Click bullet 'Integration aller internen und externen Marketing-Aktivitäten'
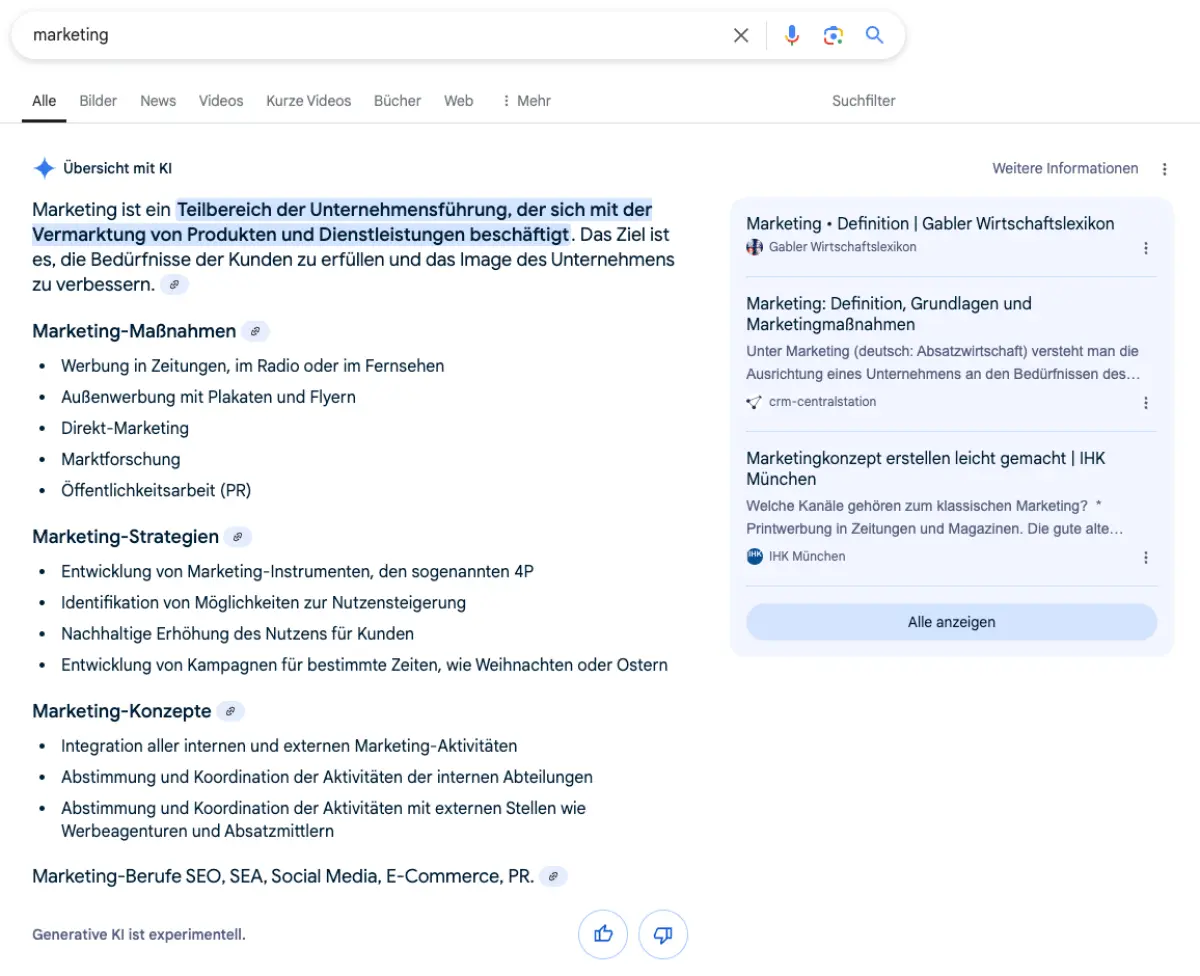This screenshot has width=1200, height=976. [289, 746]
